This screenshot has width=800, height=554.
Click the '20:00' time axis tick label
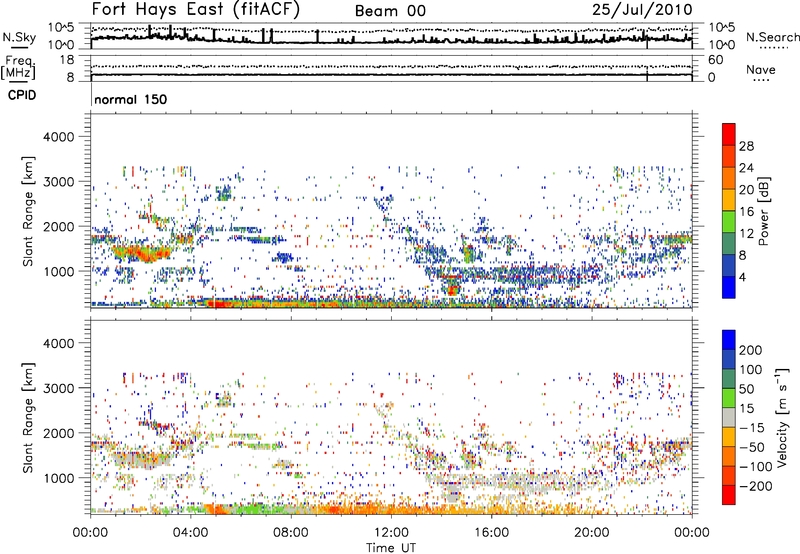click(x=592, y=533)
